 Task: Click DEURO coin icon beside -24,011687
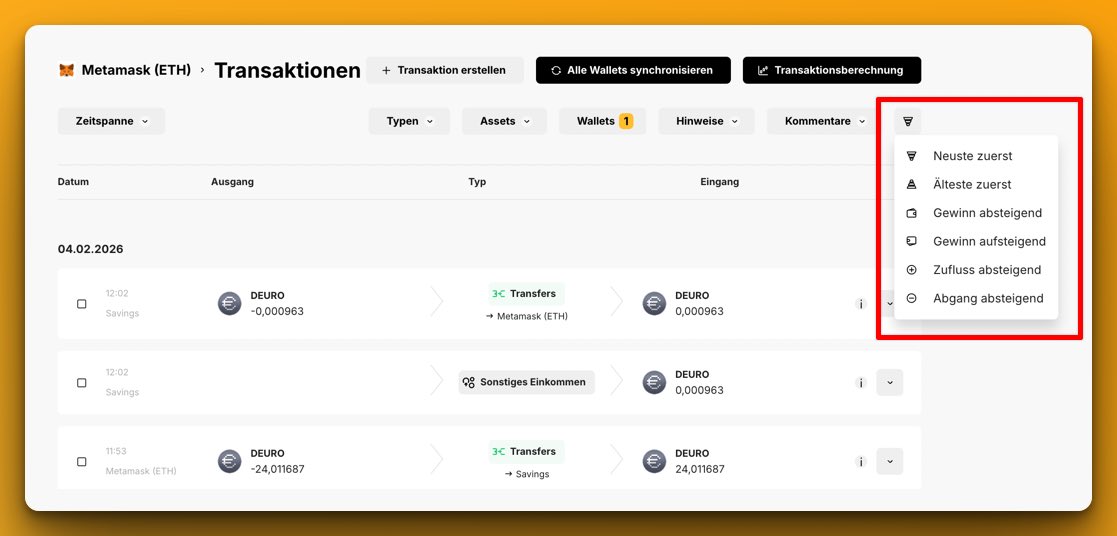point(229,461)
